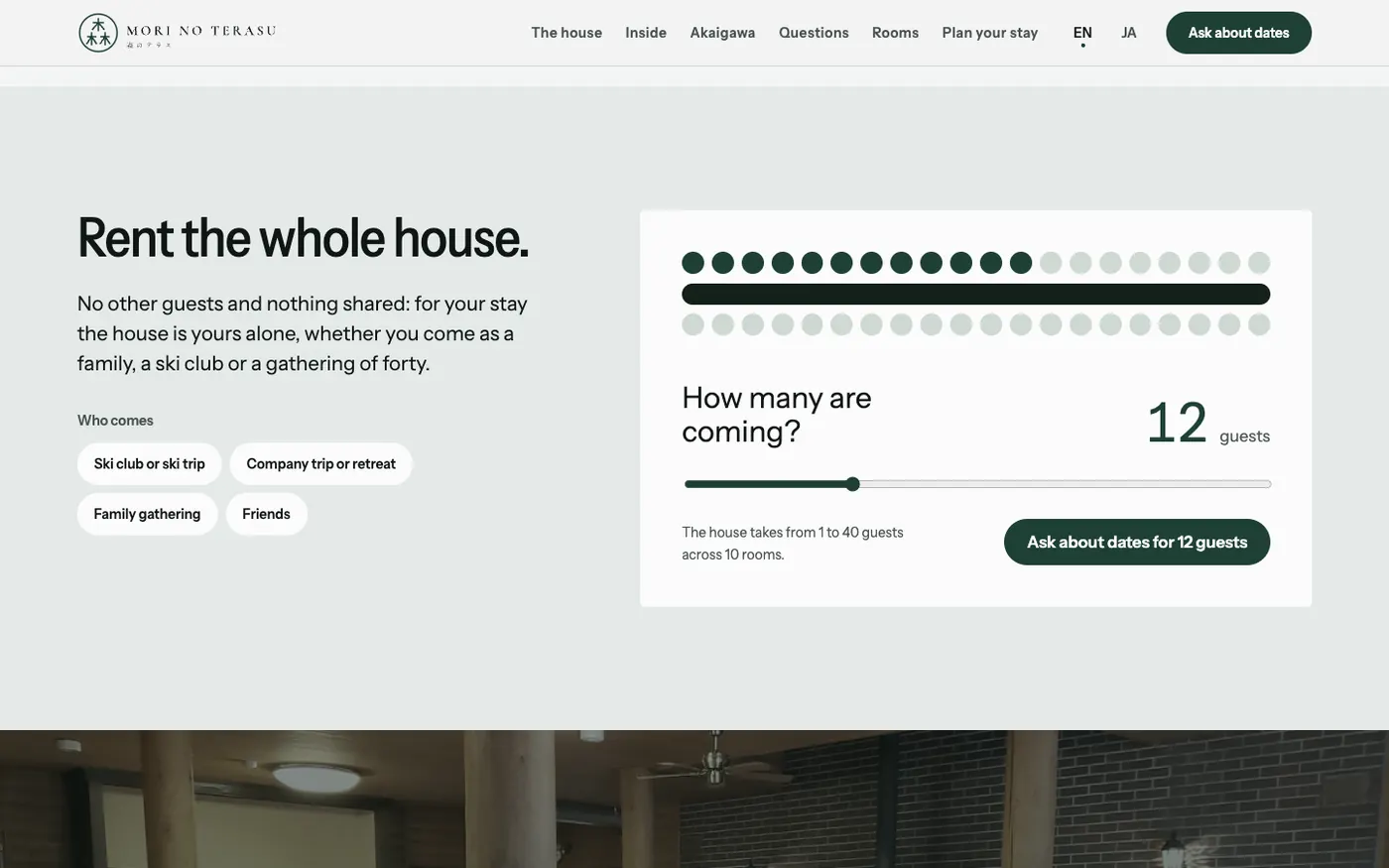Select Ski club or ski trip chip
The height and width of the screenshot is (868, 1389).
pyautogui.click(x=150, y=463)
